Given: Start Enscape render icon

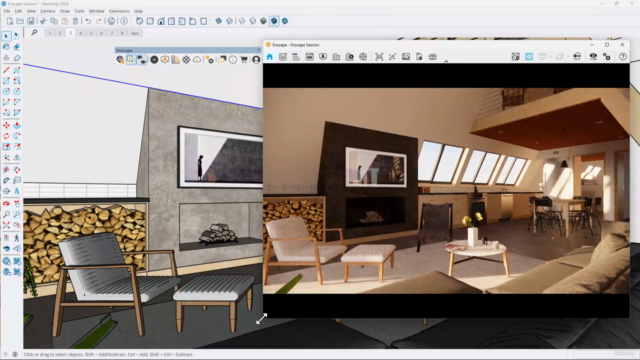Looking at the screenshot, I should point(120,60).
